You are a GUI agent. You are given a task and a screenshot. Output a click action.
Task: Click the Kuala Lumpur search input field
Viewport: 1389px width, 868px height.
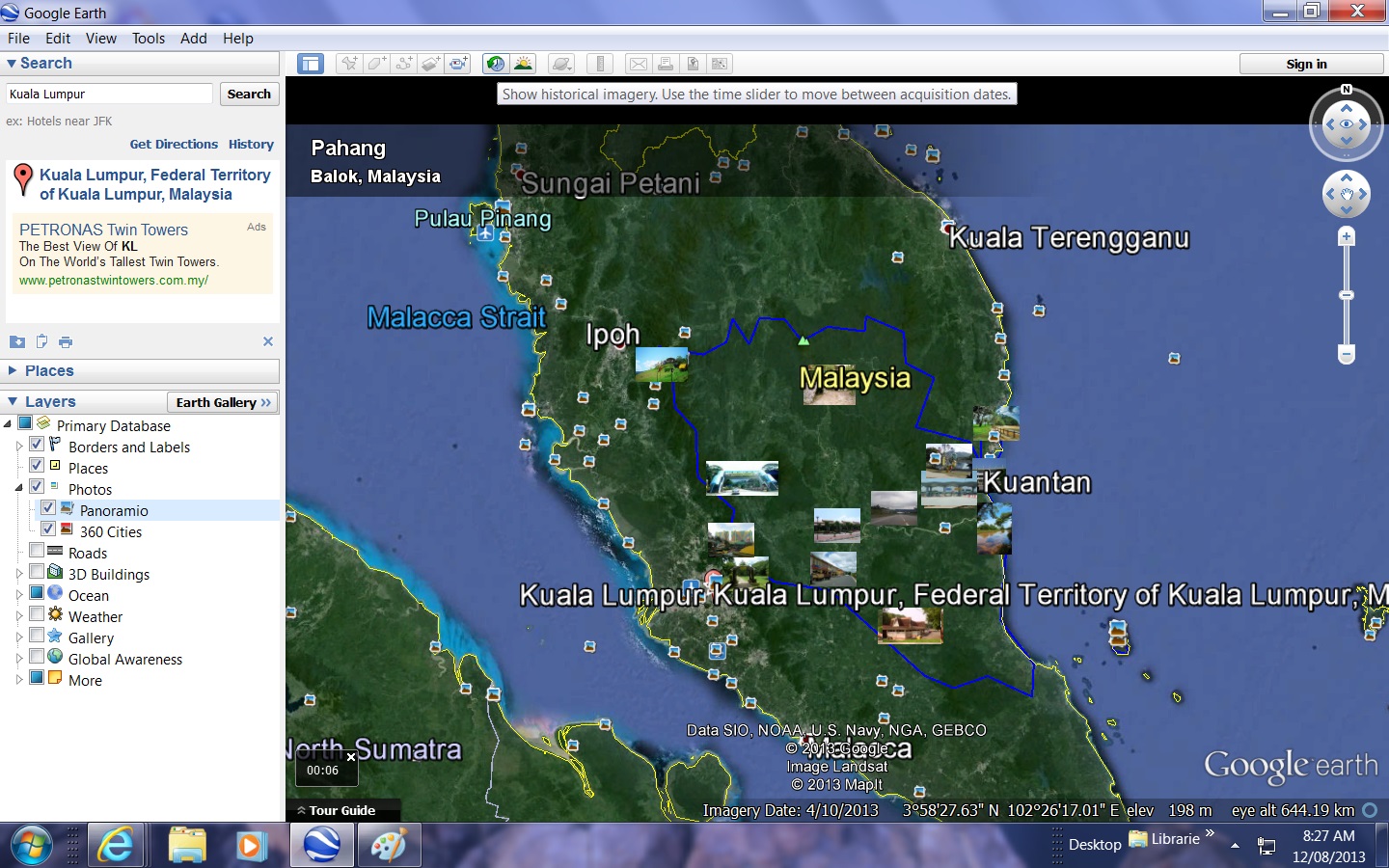coord(109,94)
